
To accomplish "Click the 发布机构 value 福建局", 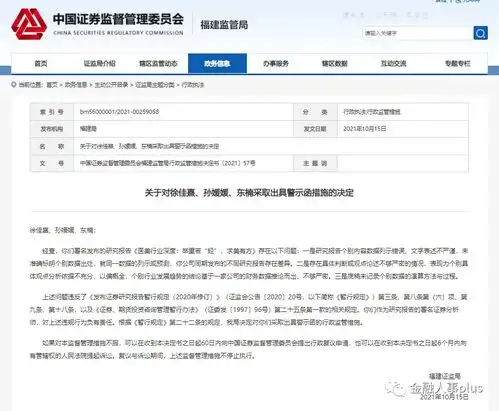I will 88,129.
